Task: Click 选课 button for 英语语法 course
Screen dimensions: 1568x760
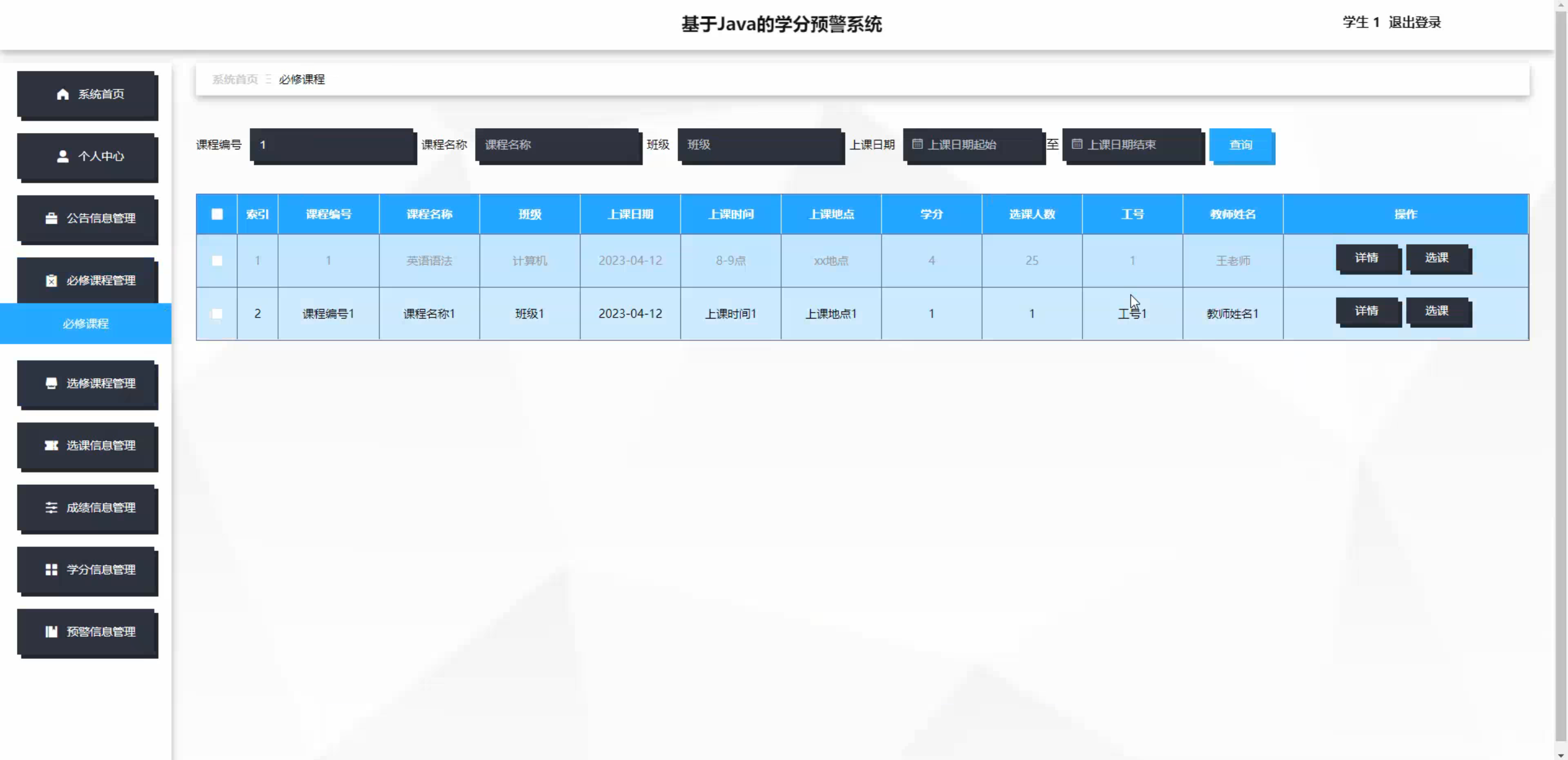Action: tap(1436, 258)
